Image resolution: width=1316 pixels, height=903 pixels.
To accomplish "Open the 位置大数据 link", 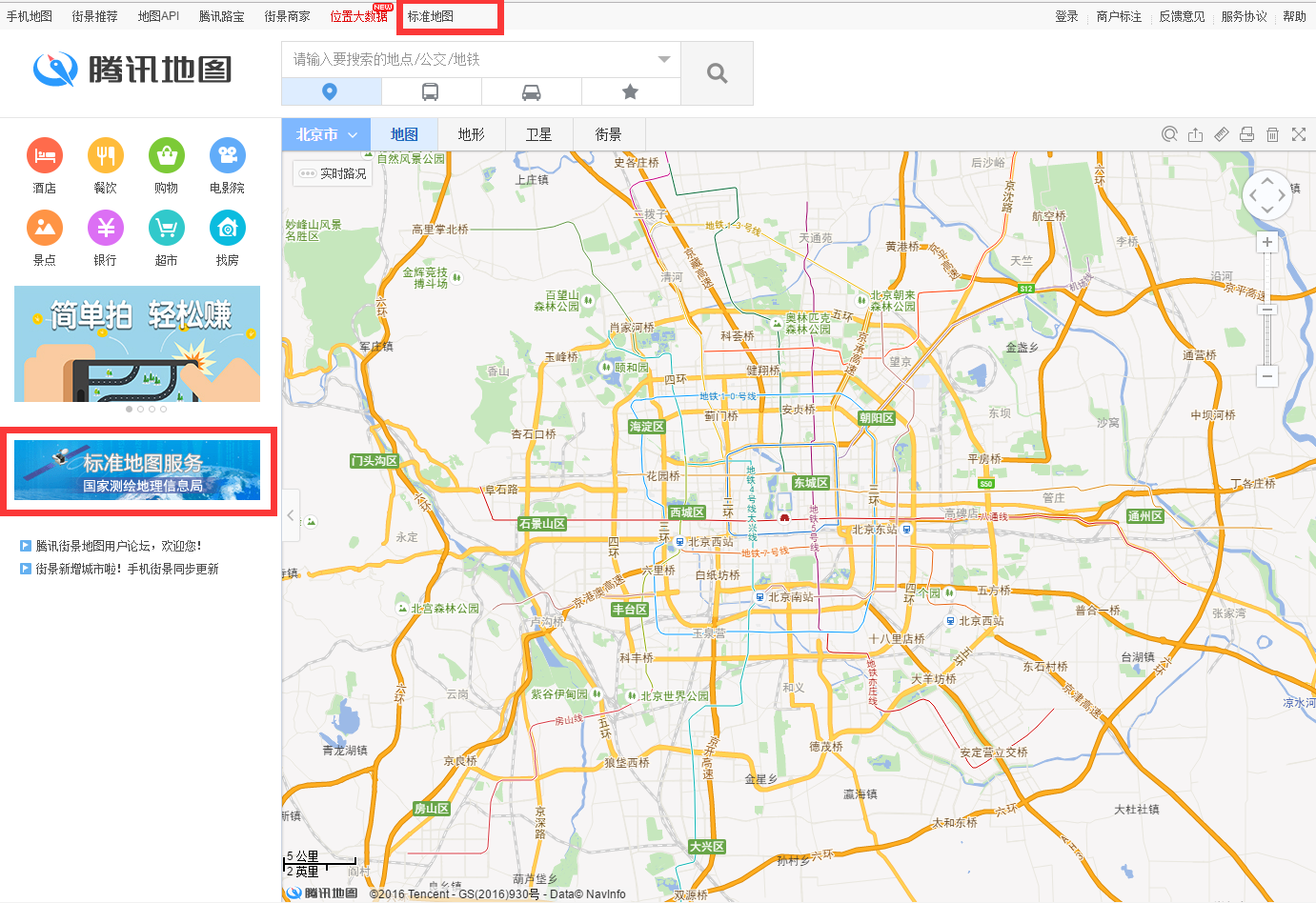I will tap(359, 16).
